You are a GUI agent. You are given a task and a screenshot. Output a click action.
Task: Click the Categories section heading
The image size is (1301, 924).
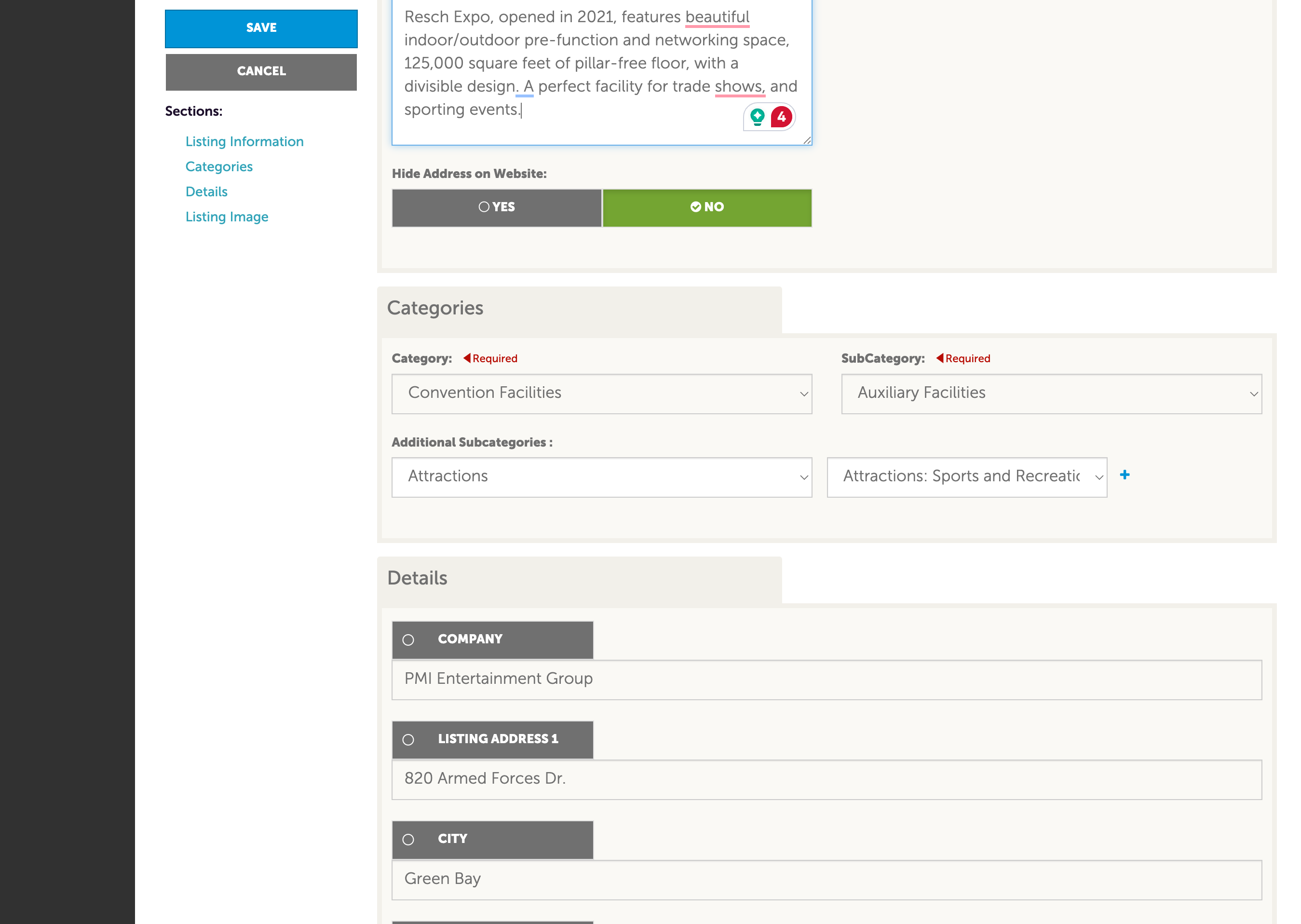pyautogui.click(x=434, y=308)
